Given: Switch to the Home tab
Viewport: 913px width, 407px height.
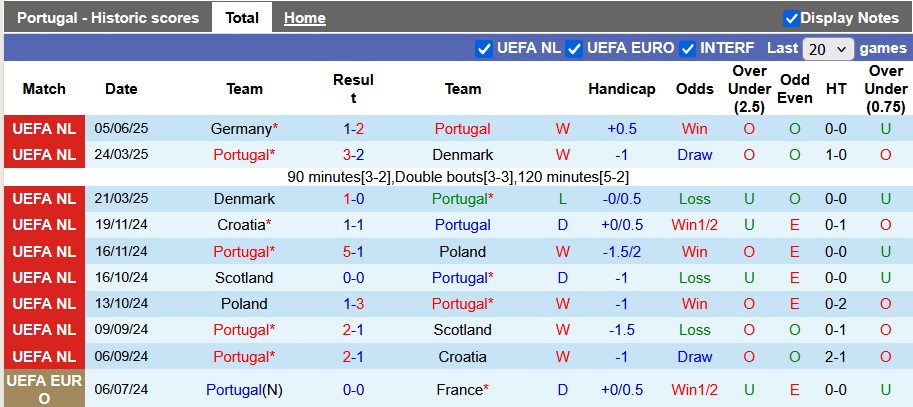Looking at the screenshot, I should (304, 18).
